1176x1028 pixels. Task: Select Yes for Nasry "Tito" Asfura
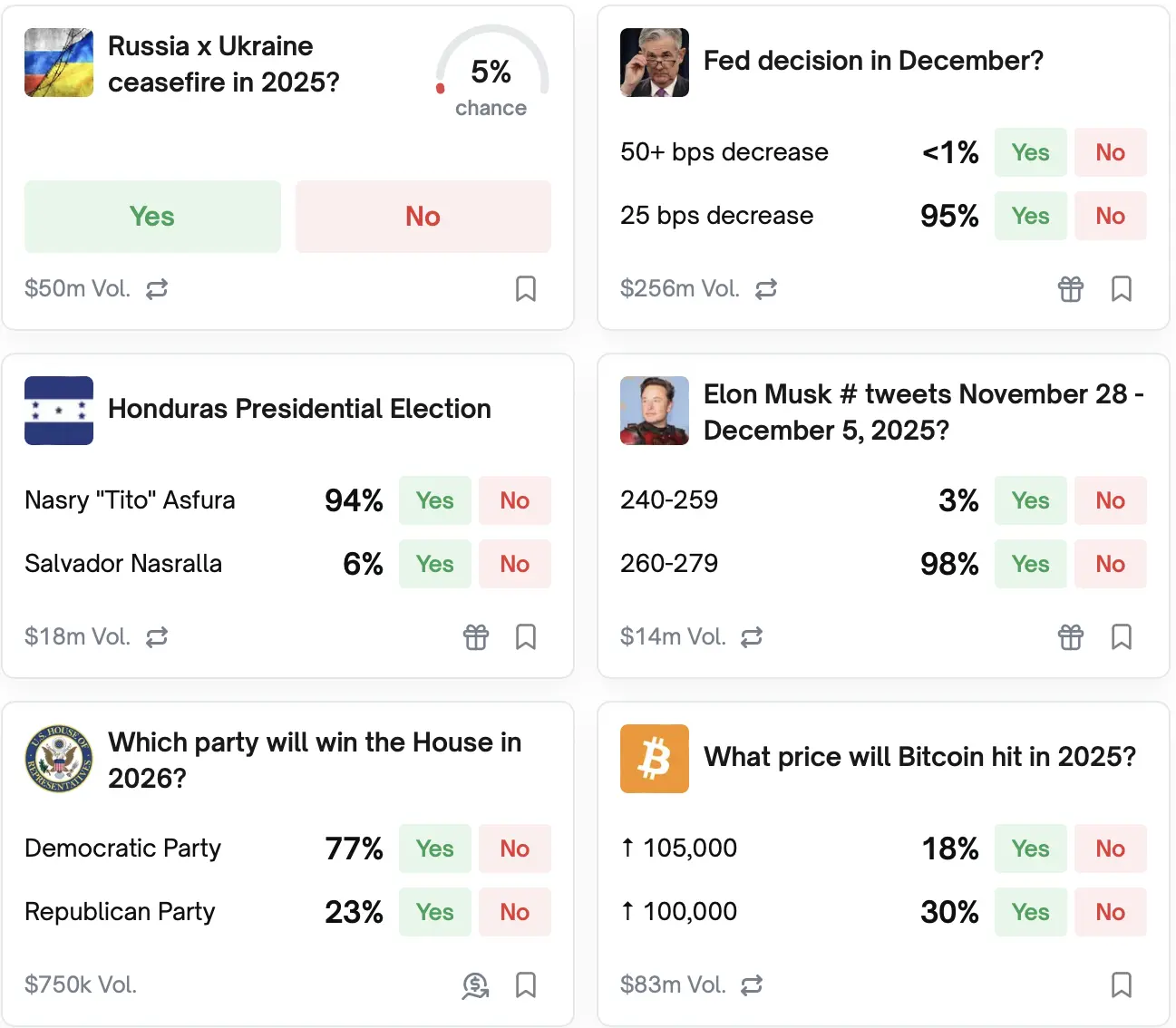[x=434, y=499]
